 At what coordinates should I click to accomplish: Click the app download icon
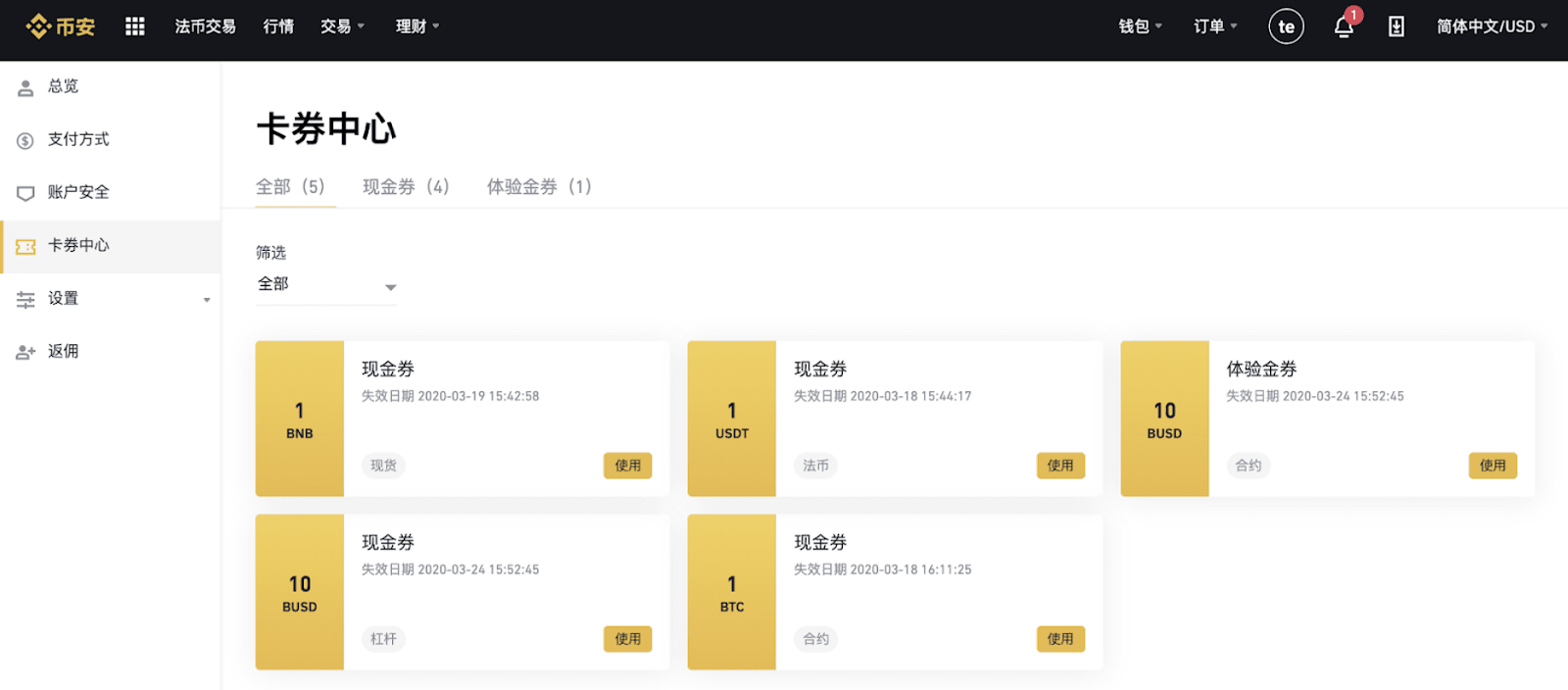1396,26
